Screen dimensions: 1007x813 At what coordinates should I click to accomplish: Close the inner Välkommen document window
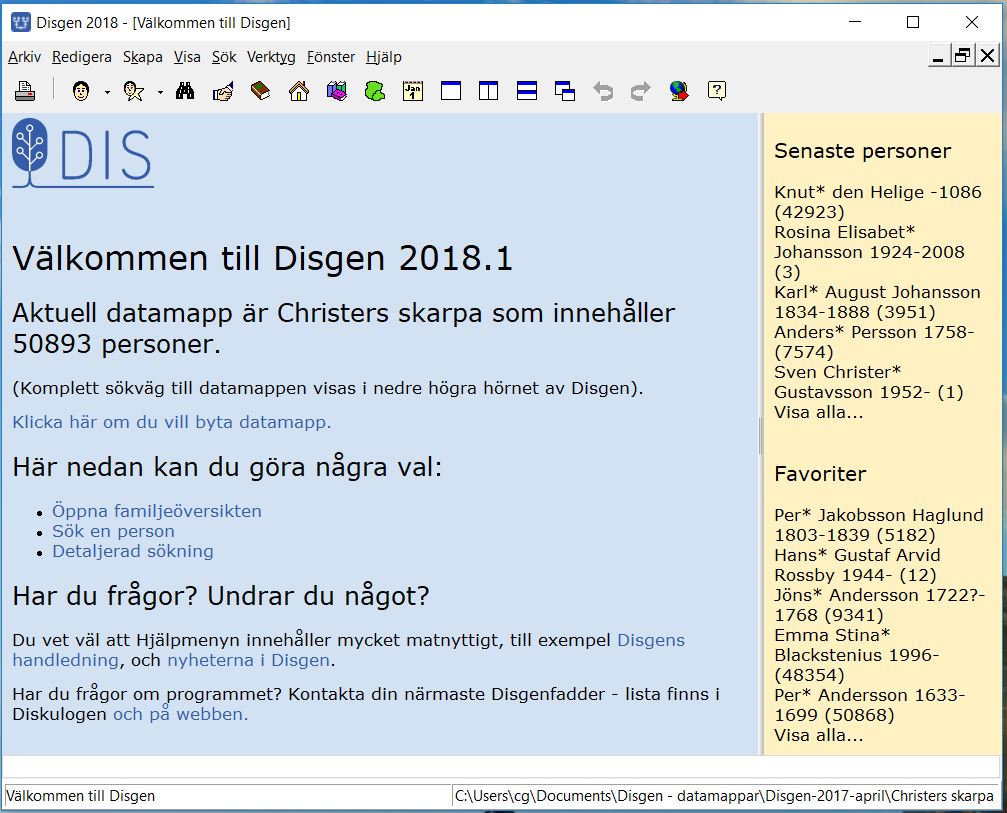[x=988, y=56]
